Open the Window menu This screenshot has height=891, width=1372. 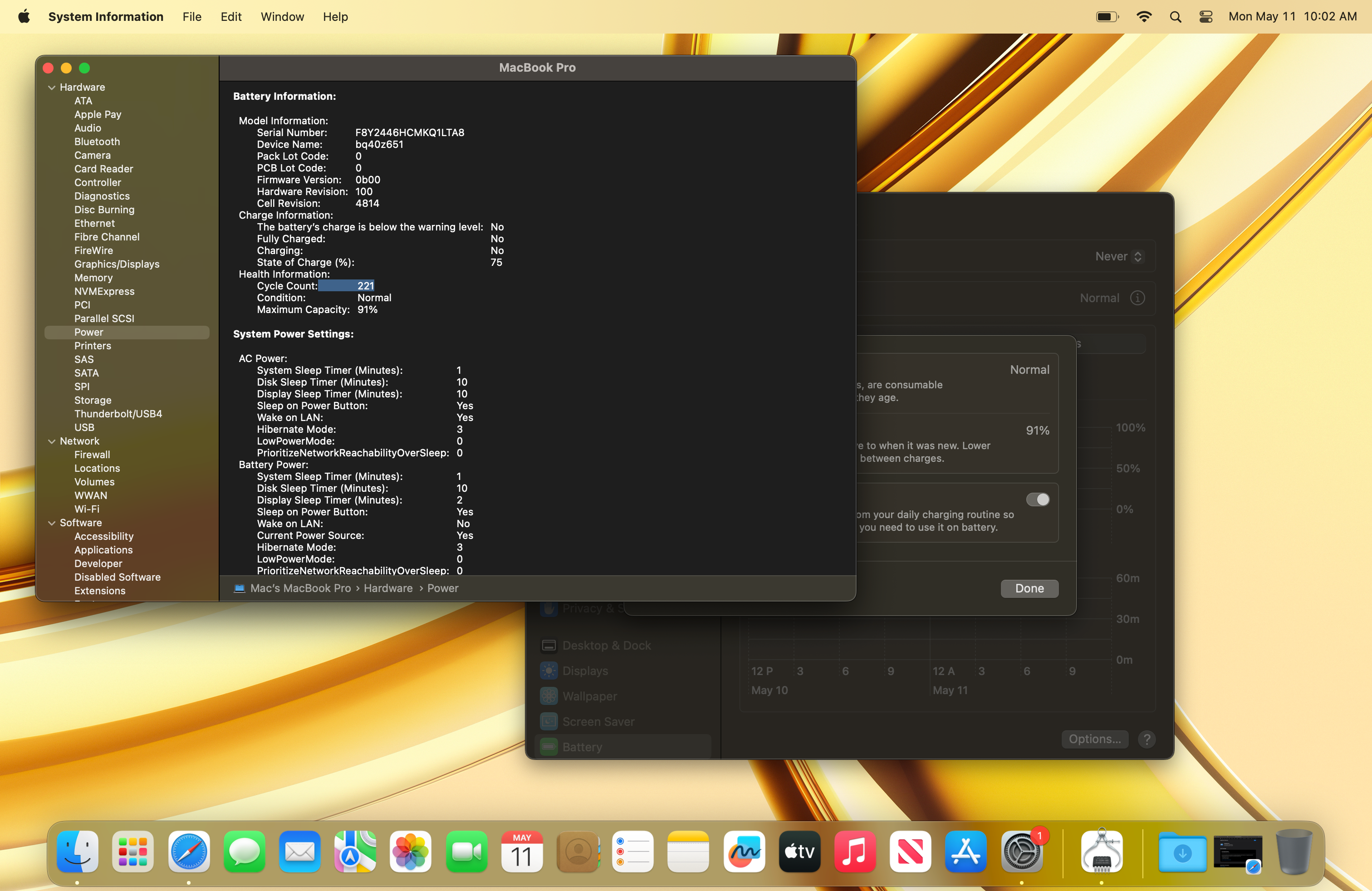point(282,17)
